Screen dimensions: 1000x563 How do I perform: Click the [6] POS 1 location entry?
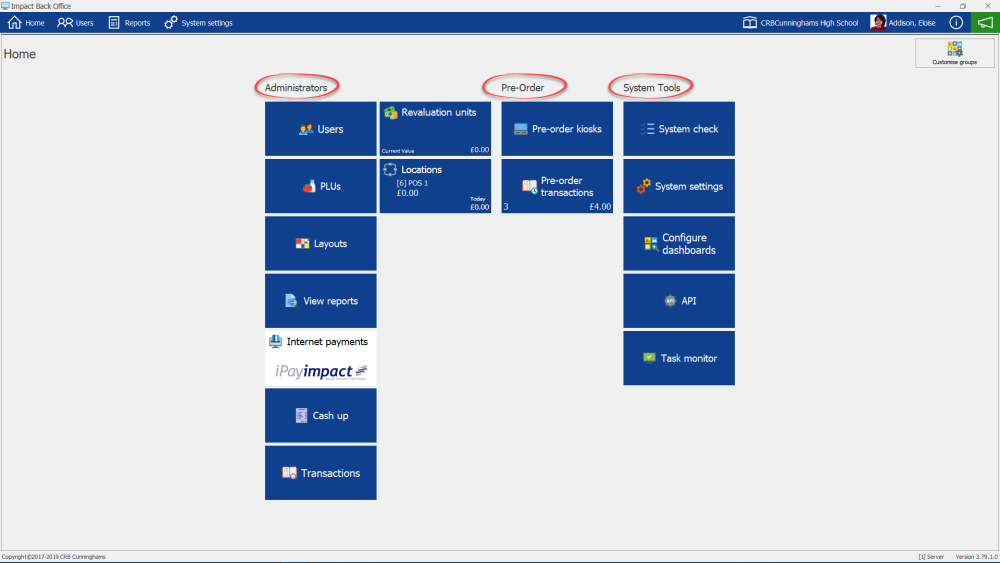tap(412, 183)
